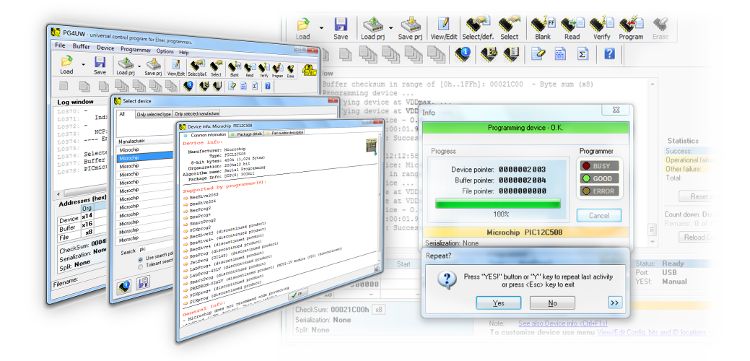Click Load icon in large background toolbar
The height and width of the screenshot is (361, 750).
(x=303, y=28)
